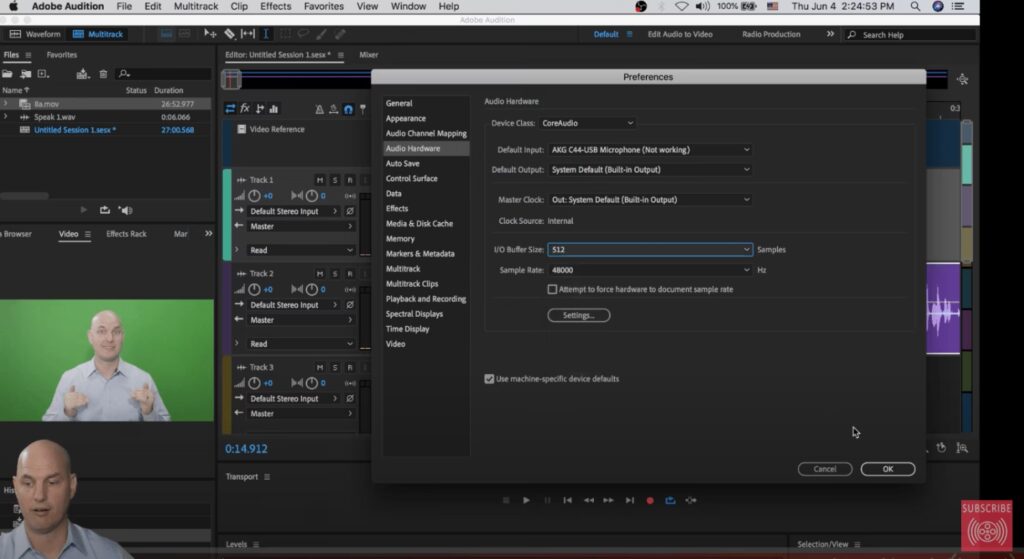The image size is (1024, 559).
Task: Select Playback and Recording preferences category
Action: coord(426,299)
